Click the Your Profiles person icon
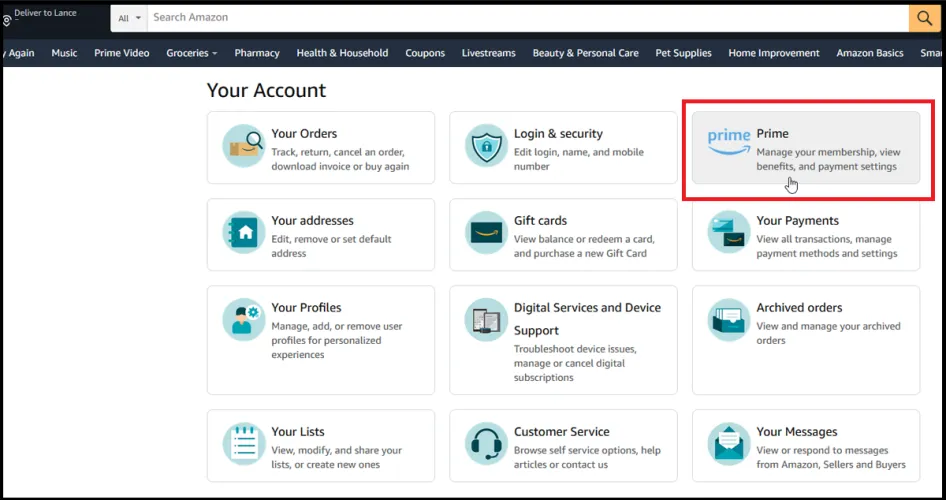Viewport: 946px width, 500px height. point(243,320)
